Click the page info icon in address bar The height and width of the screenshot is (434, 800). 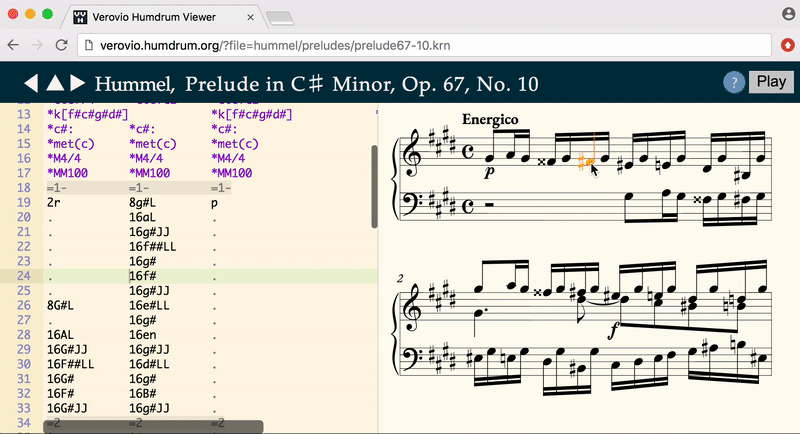coord(89,45)
